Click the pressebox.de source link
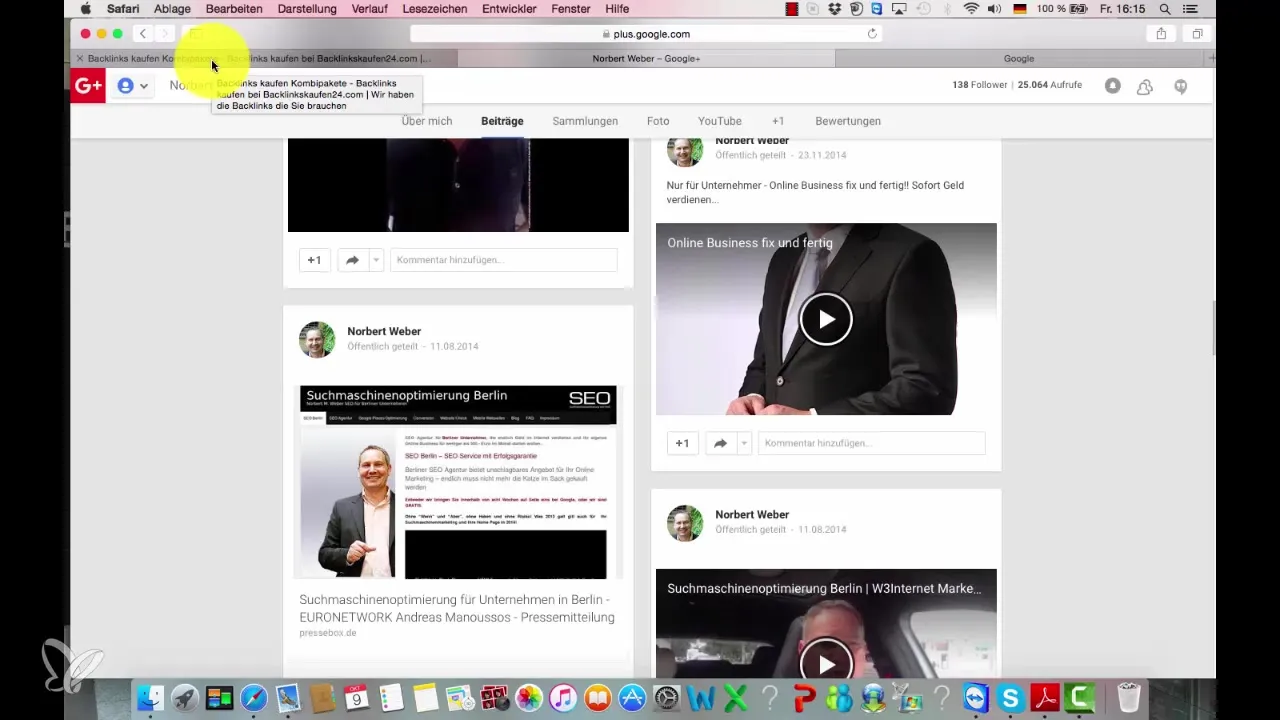This screenshot has height=720, width=1280. (x=328, y=633)
